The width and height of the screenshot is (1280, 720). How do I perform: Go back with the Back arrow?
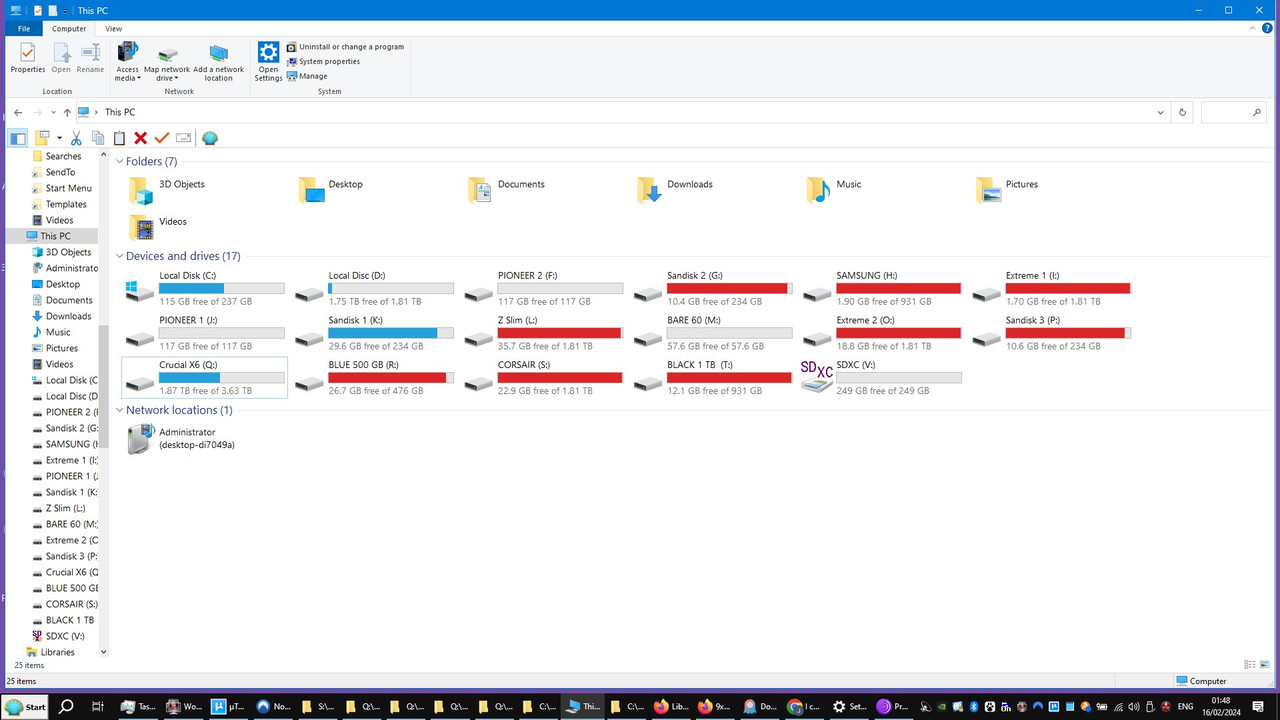pos(18,113)
